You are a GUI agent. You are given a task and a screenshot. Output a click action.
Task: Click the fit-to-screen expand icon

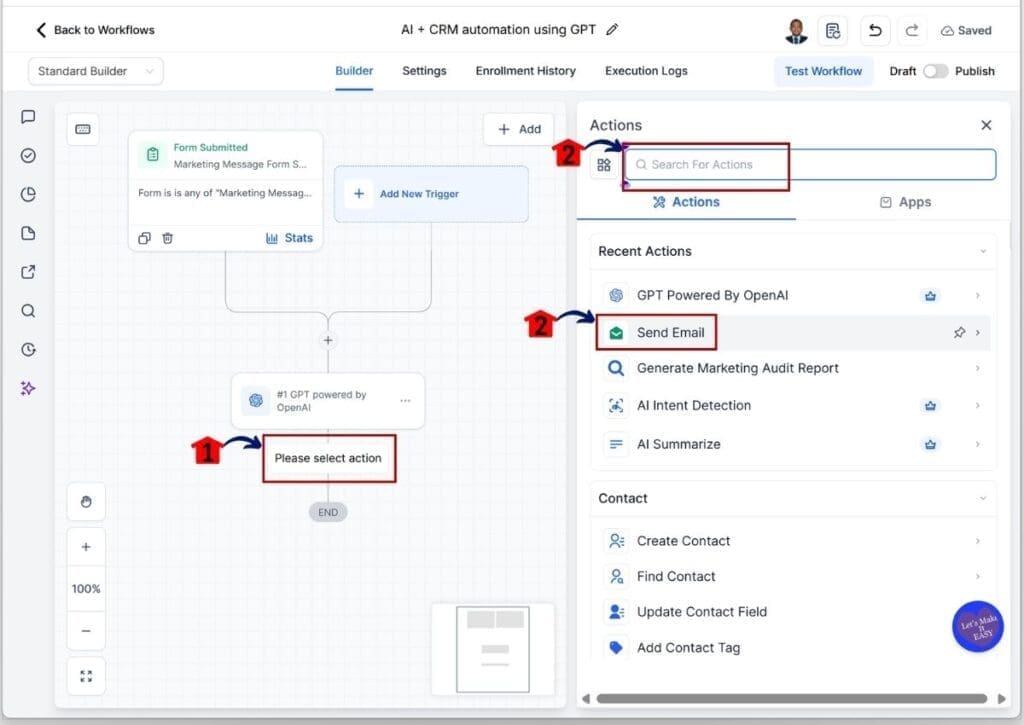pos(86,677)
